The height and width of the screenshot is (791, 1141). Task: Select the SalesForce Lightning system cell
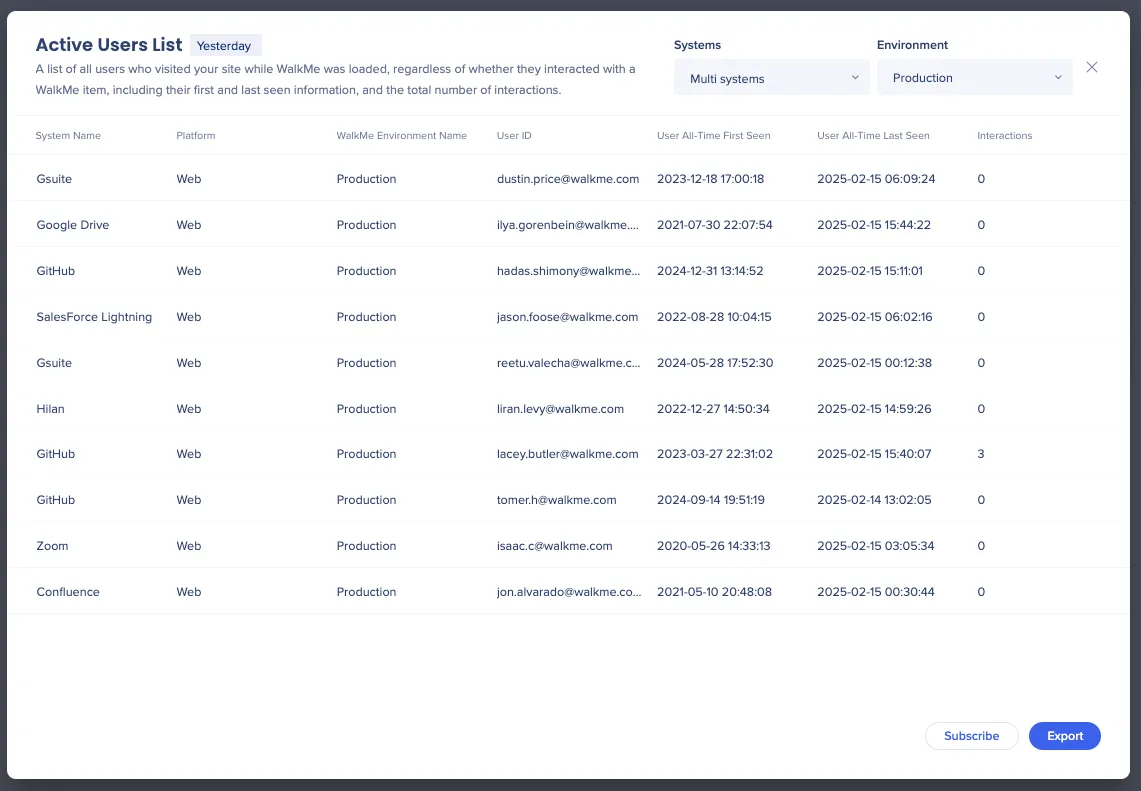94,317
